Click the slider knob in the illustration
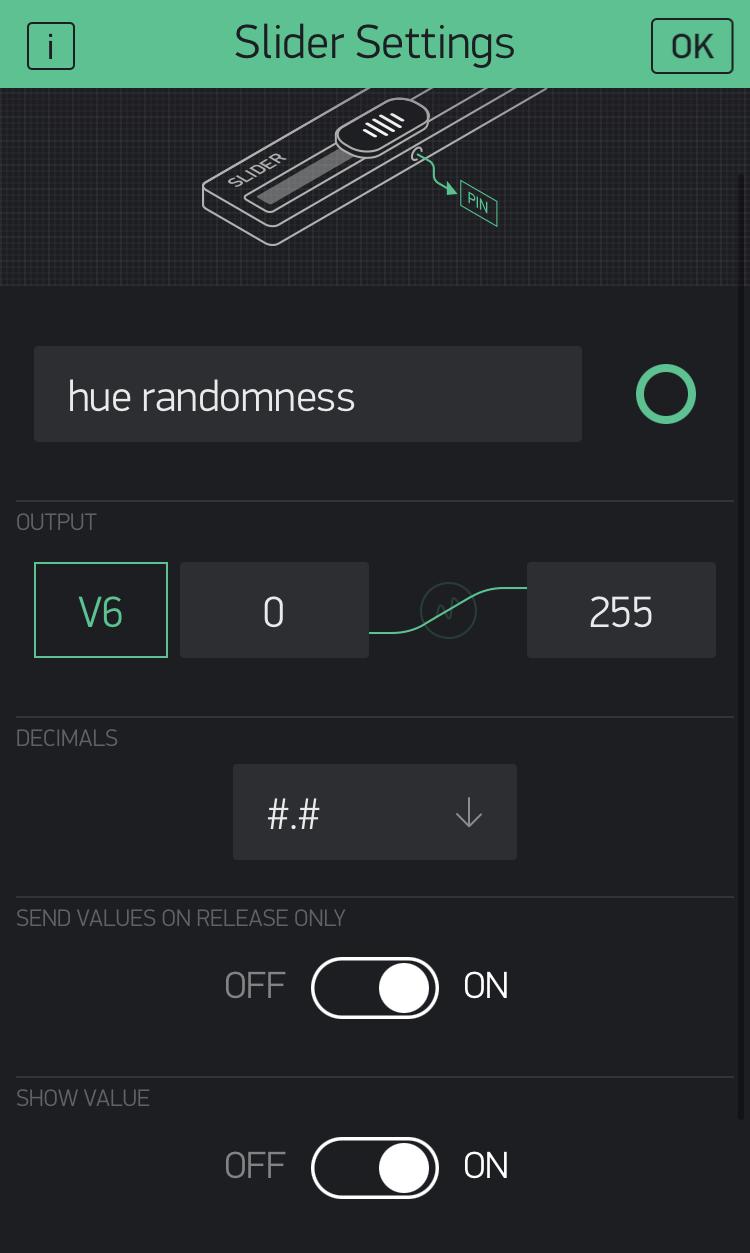Screen dimensions: 750x1253 382,125
